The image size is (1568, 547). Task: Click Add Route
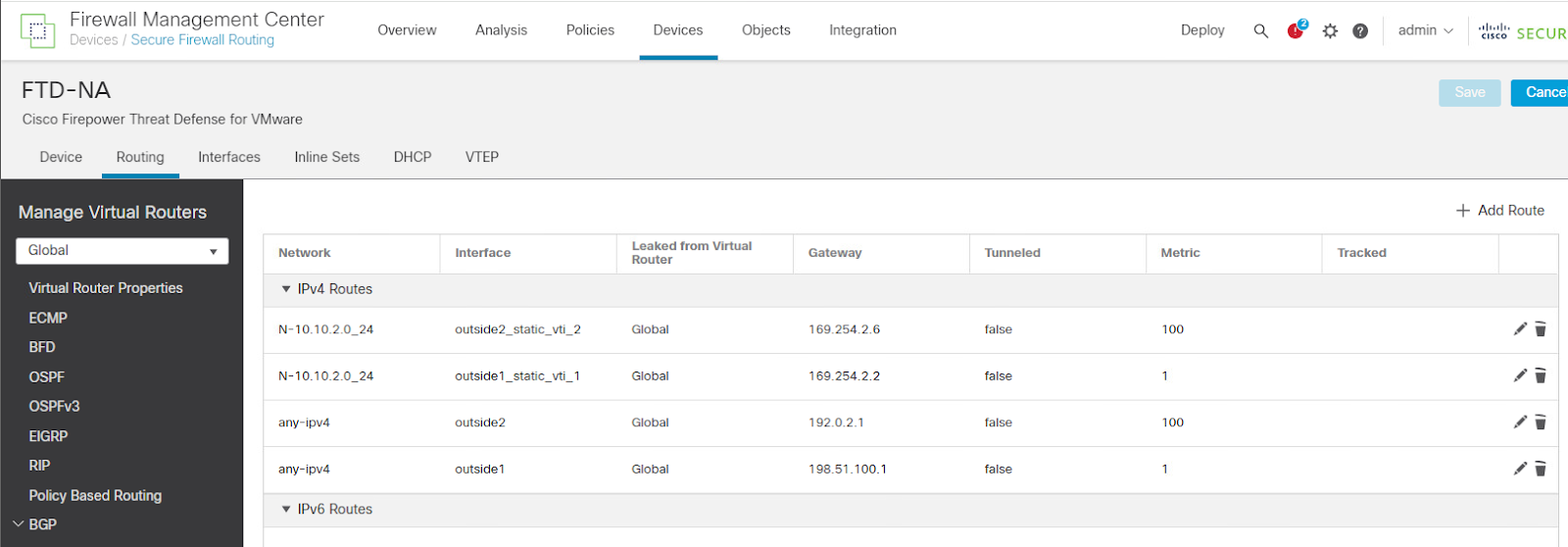click(x=1500, y=211)
